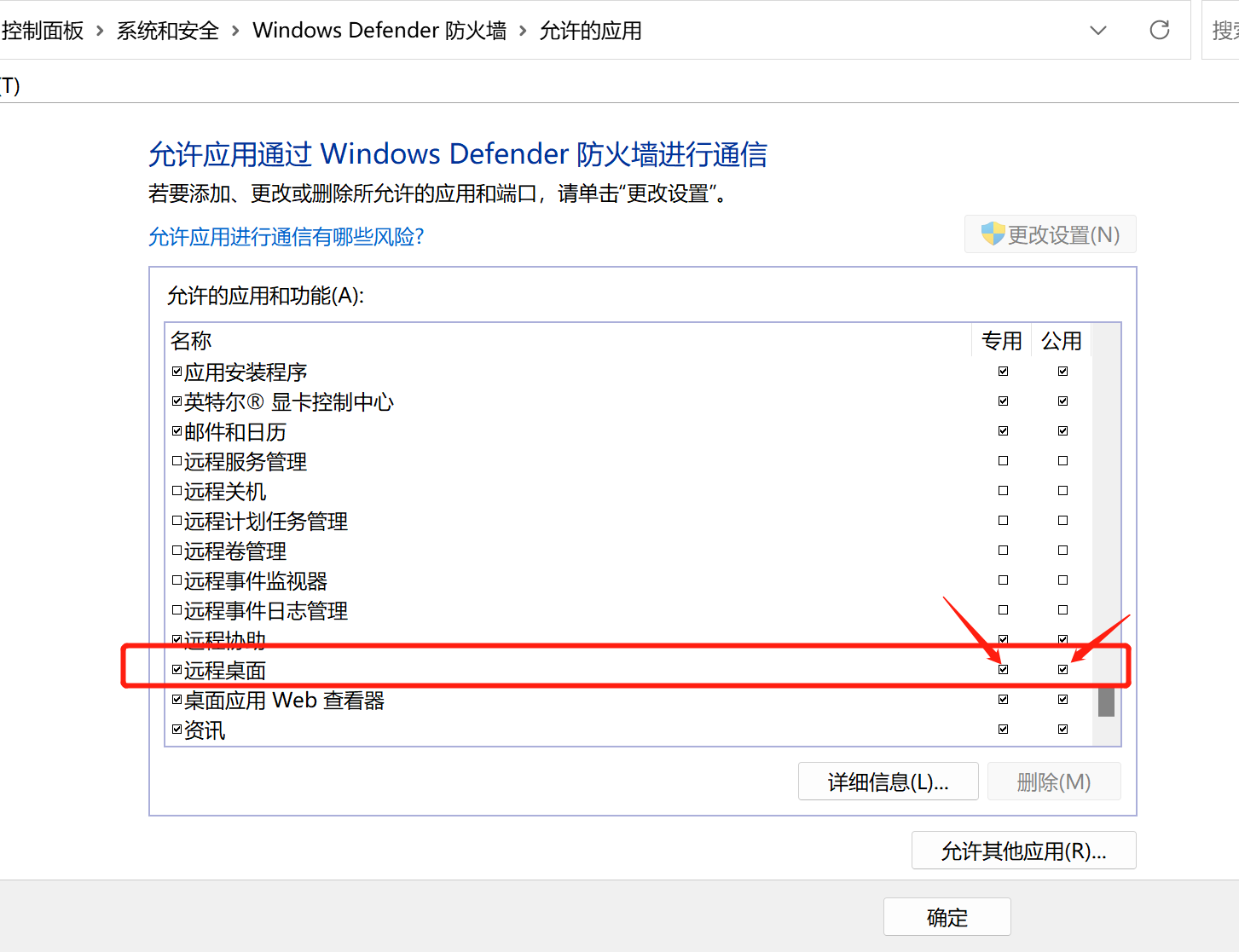Toggle 专用 checkbox for 资讯

point(1003,730)
